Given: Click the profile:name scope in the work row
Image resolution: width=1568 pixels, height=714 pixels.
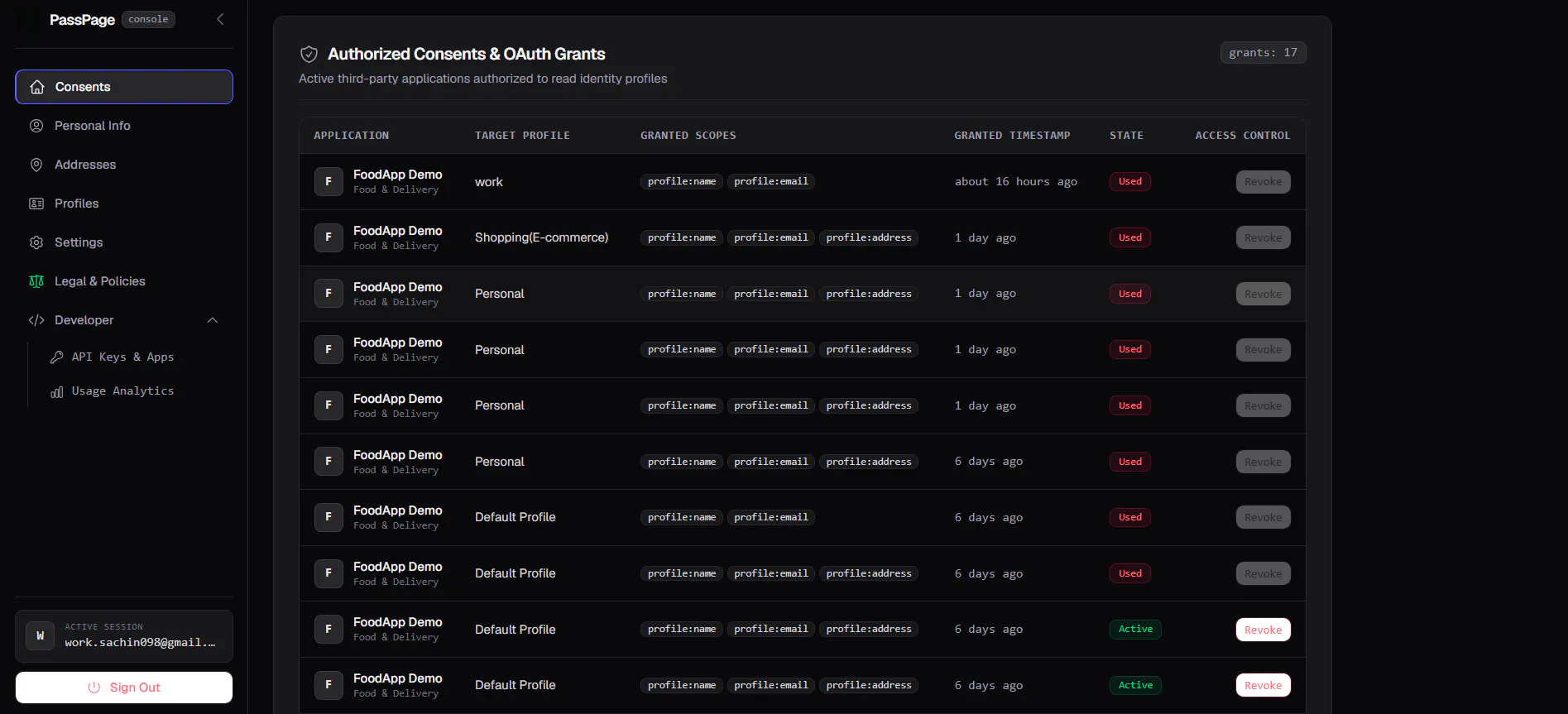Looking at the screenshot, I should coord(682,182).
